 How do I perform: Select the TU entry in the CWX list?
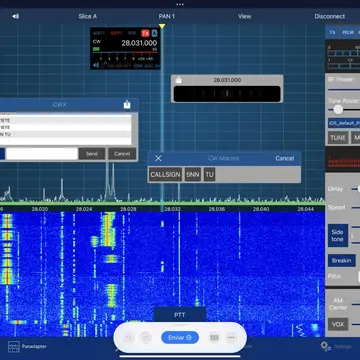coord(65,134)
